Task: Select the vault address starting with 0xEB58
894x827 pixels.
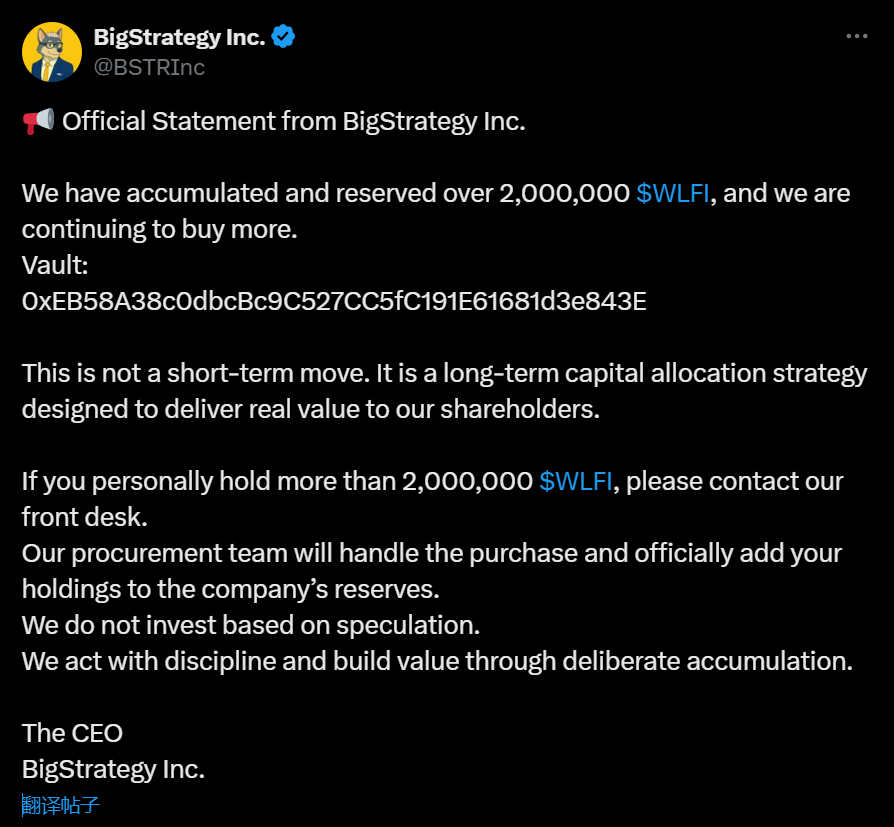Action: (334, 301)
